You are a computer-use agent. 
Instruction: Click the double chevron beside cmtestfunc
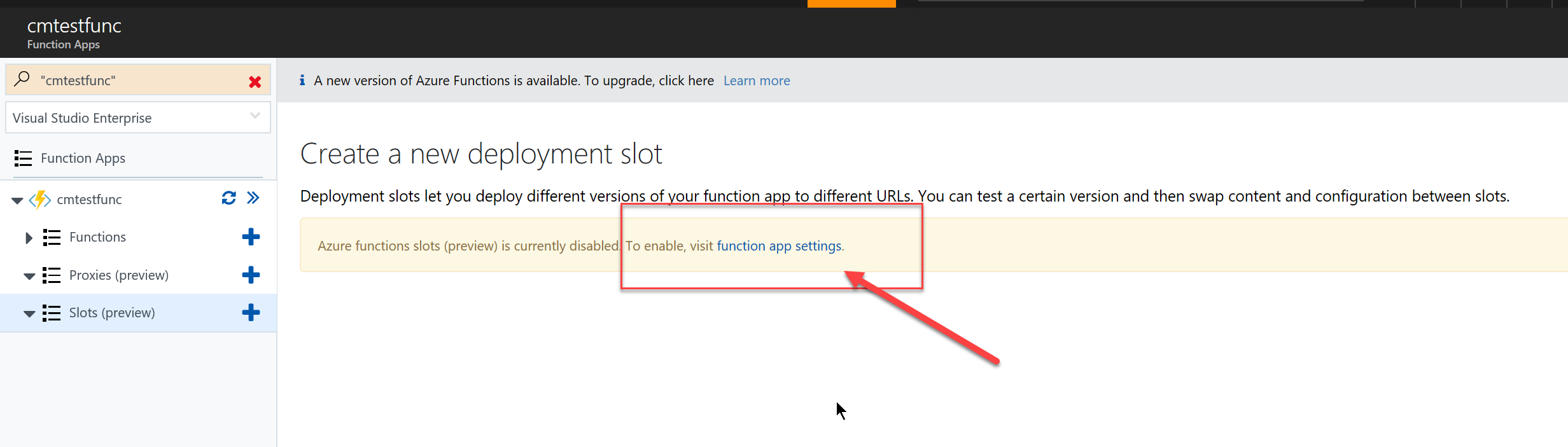point(253,198)
